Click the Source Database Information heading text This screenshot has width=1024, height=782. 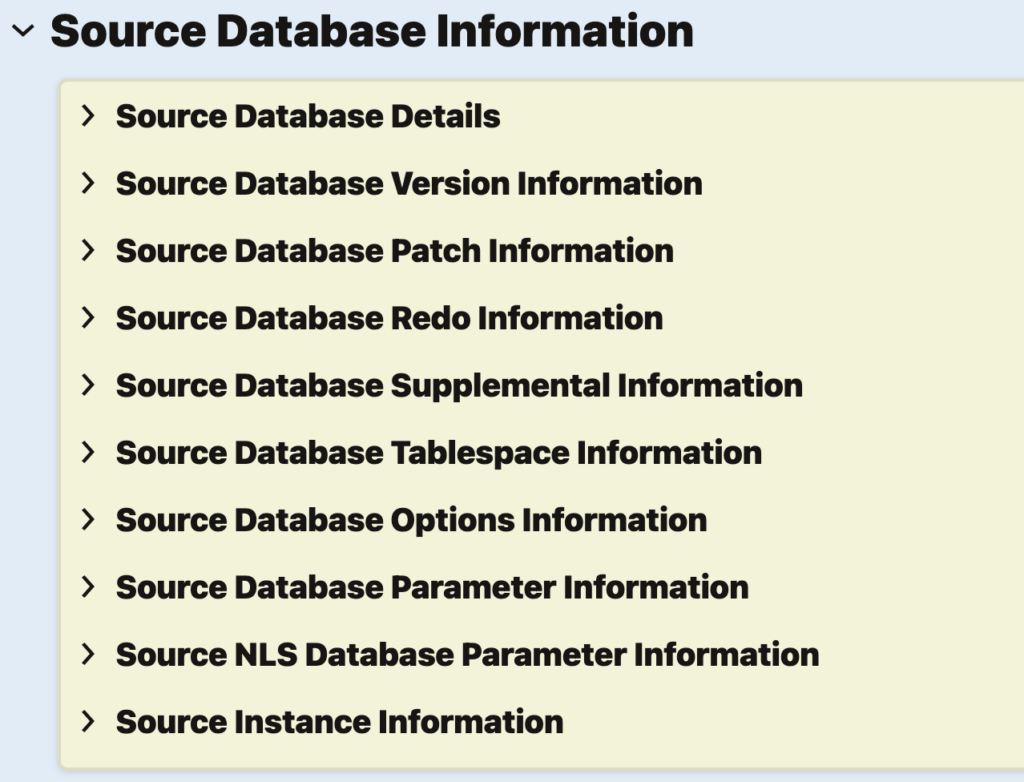tap(371, 31)
